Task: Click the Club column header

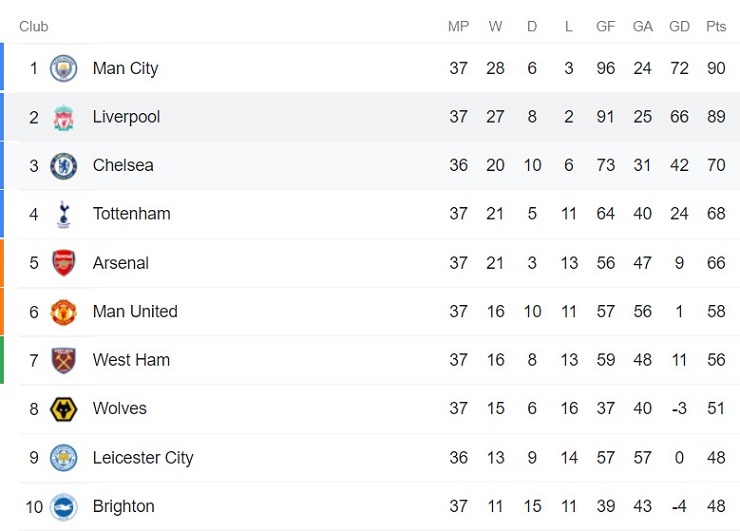Action: pos(33,26)
